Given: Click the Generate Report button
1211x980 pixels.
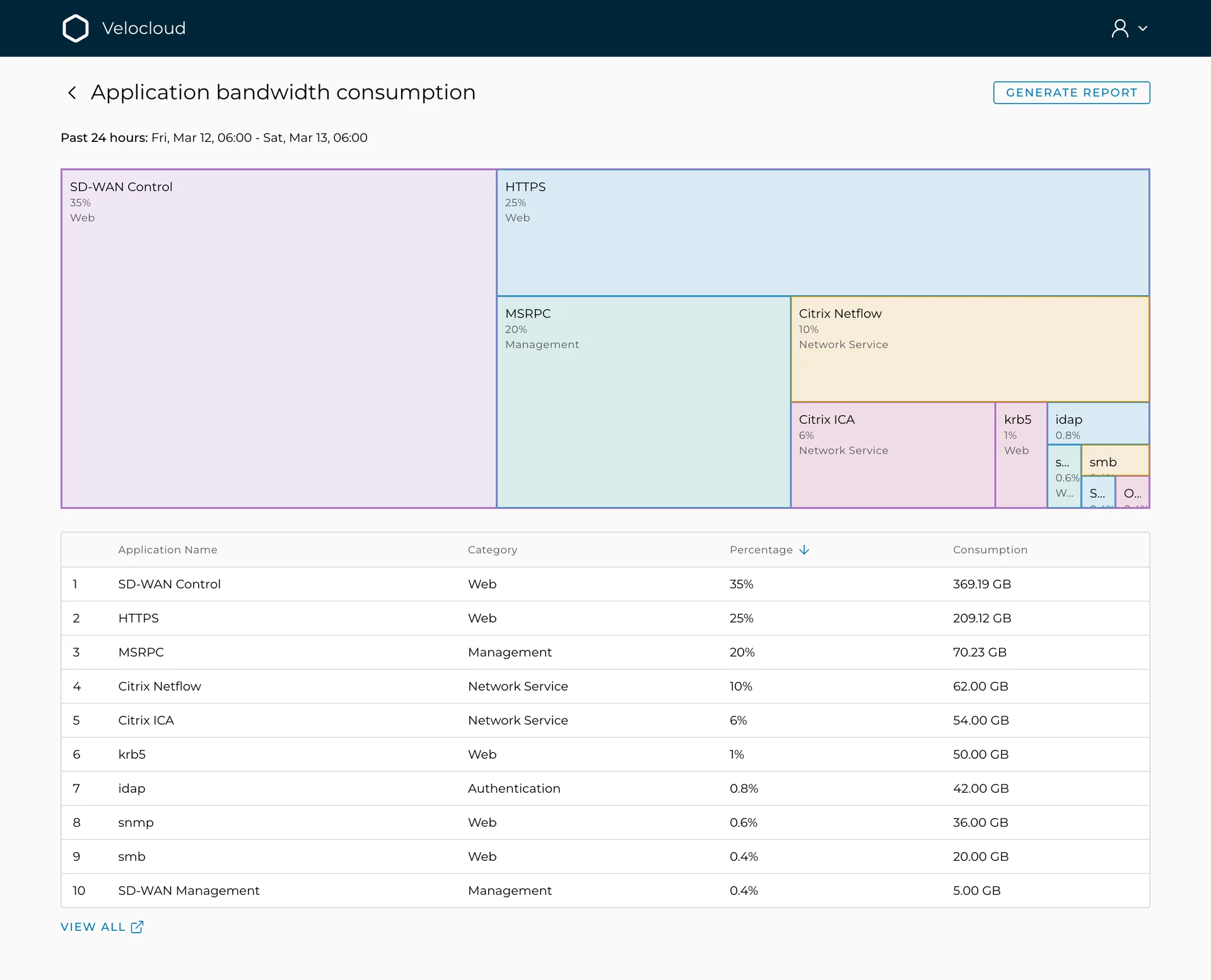Looking at the screenshot, I should click(1072, 93).
